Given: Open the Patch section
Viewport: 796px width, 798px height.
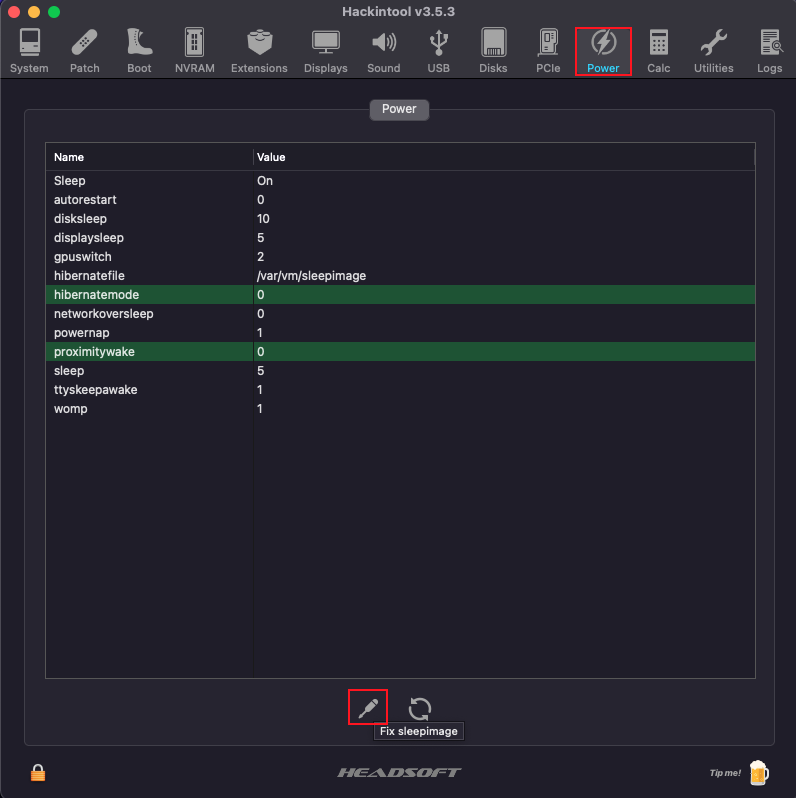Looking at the screenshot, I should (85, 50).
